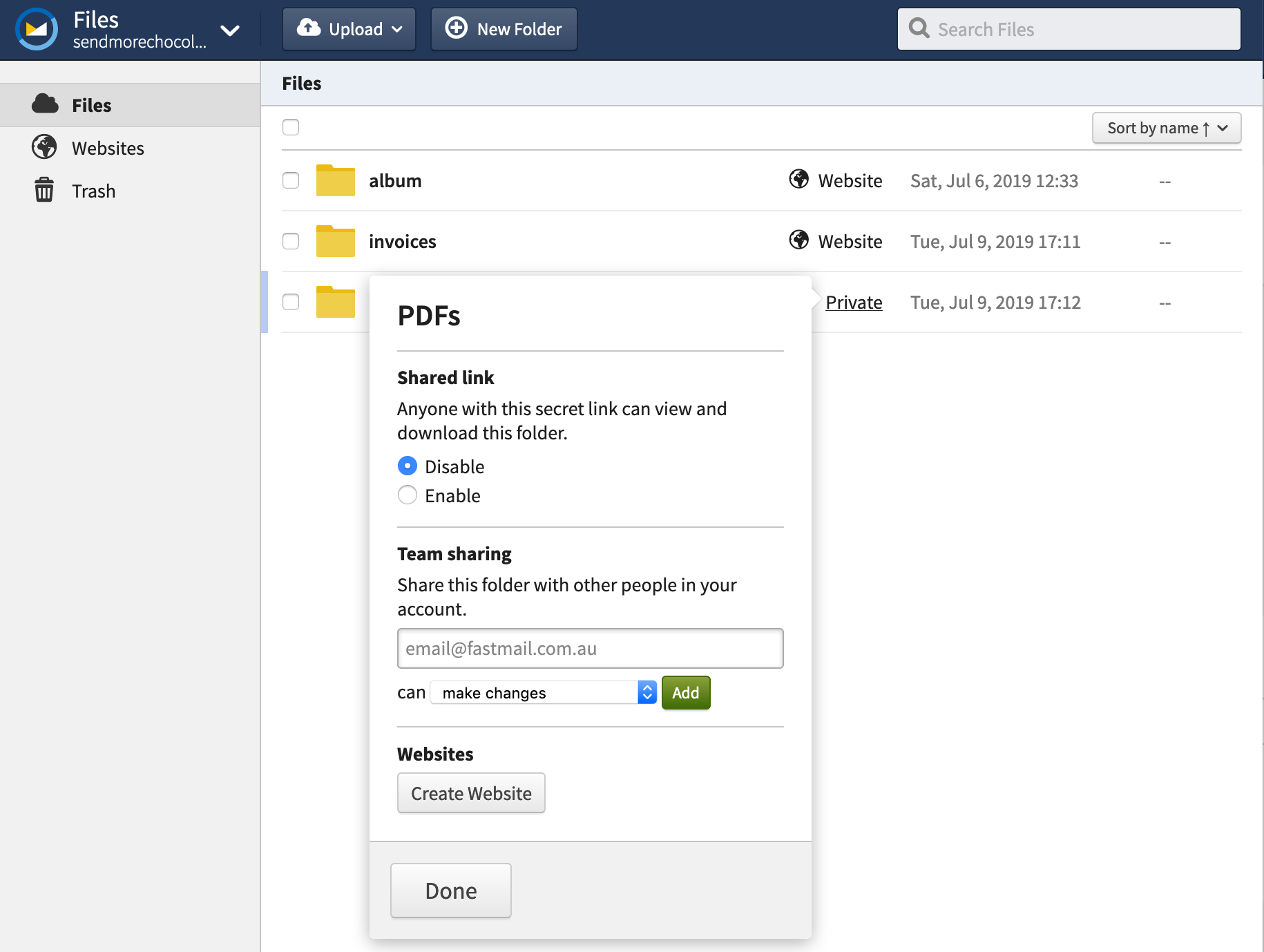Open Files in the sidebar

(130, 105)
